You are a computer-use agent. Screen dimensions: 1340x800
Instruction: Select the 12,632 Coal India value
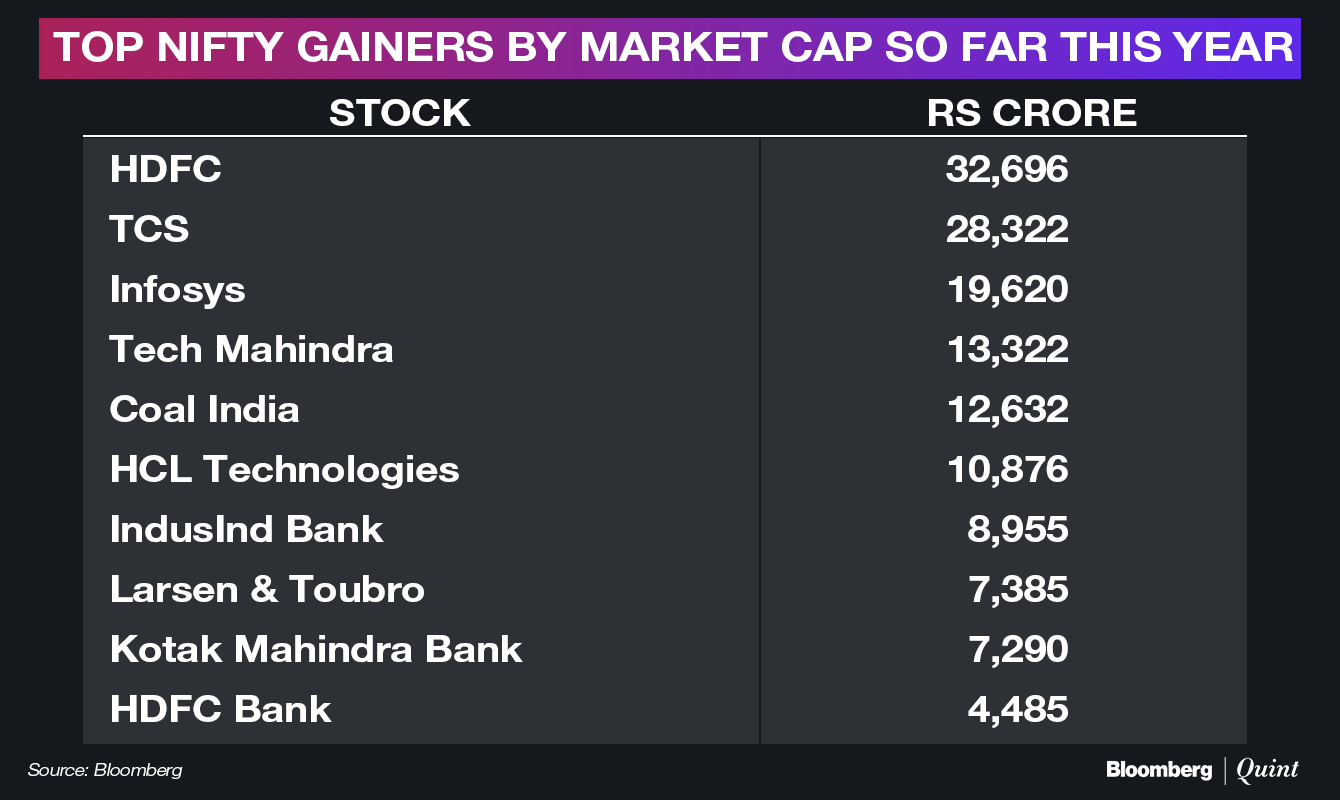click(x=1007, y=410)
